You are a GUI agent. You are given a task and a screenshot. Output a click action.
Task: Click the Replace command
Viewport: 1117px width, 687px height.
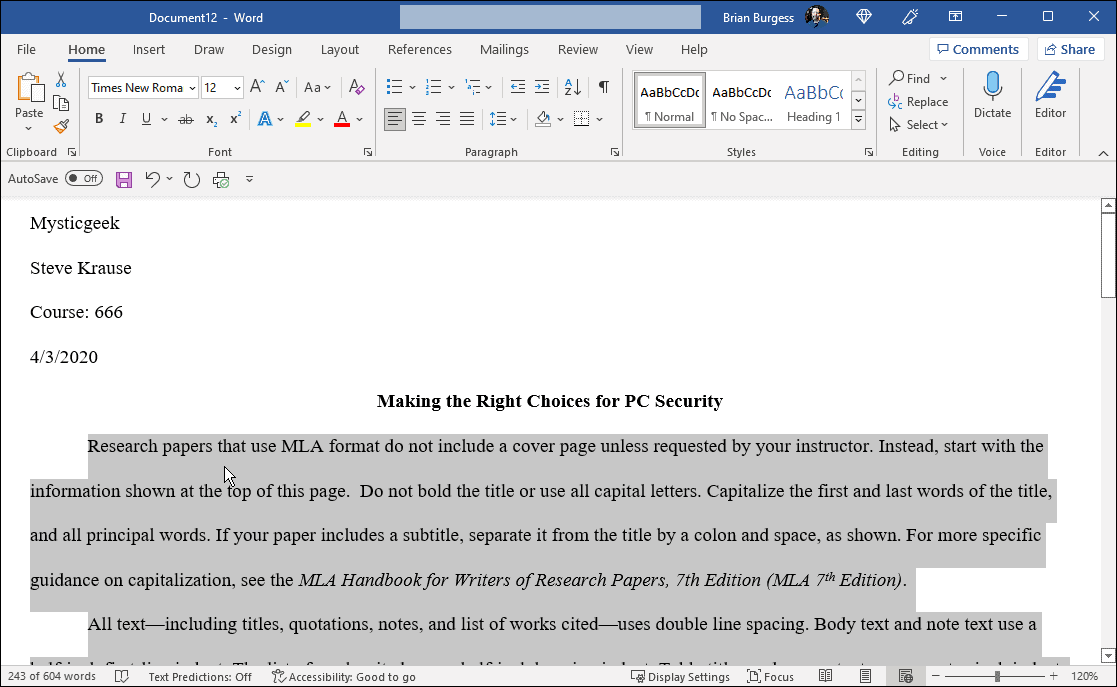coord(919,101)
